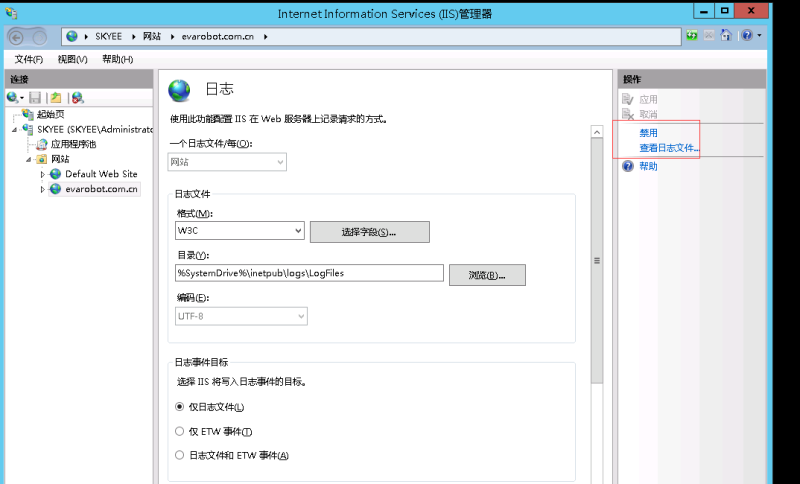The width and height of the screenshot is (800, 484).
Task: Click the delete connection icon in Connections toolbar
Action: [x=78, y=97]
